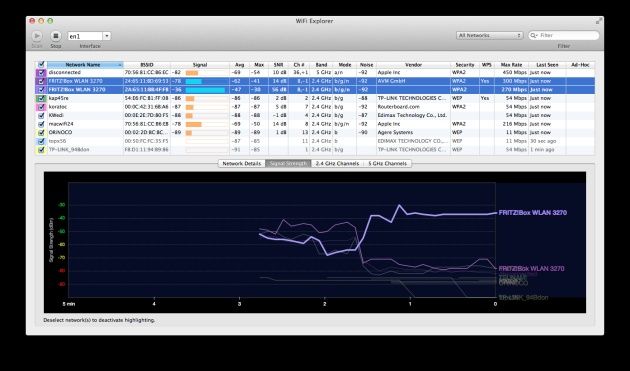Screen dimensions: 630x371
Task: Open the All Networks filter dropdown
Action: tap(489, 35)
